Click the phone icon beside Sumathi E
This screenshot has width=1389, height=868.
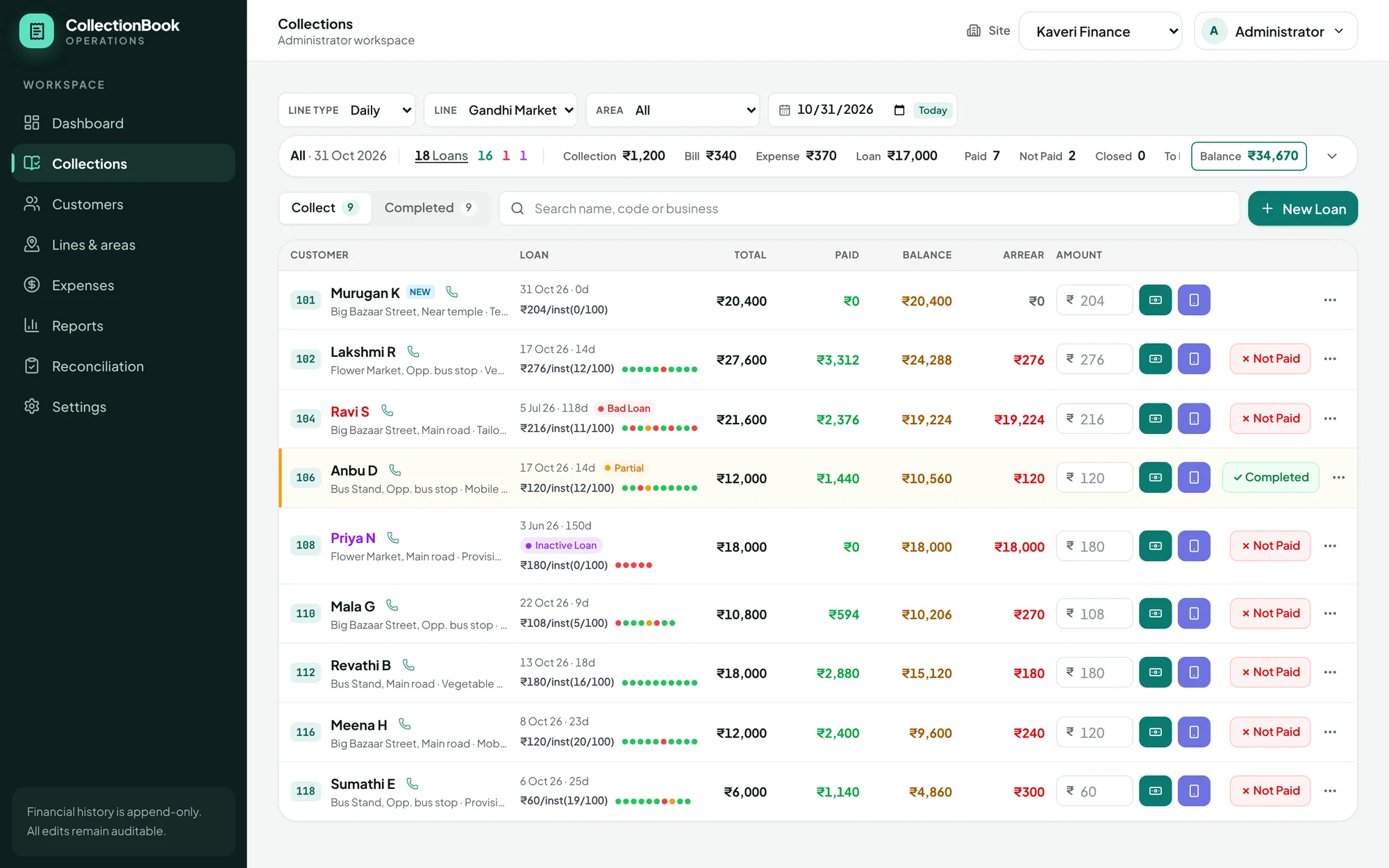(412, 783)
